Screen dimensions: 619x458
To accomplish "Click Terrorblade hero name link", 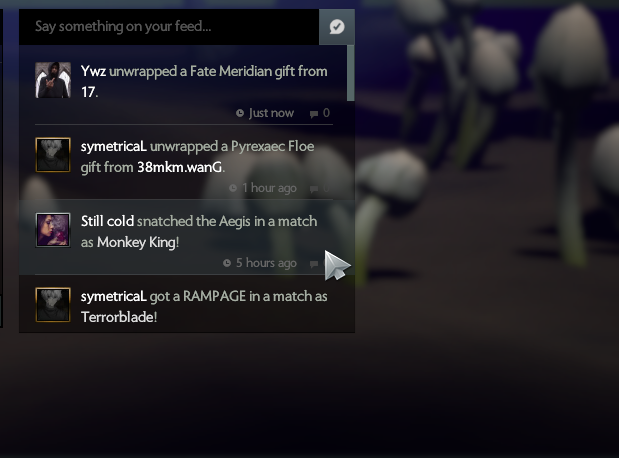I will (118, 317).
